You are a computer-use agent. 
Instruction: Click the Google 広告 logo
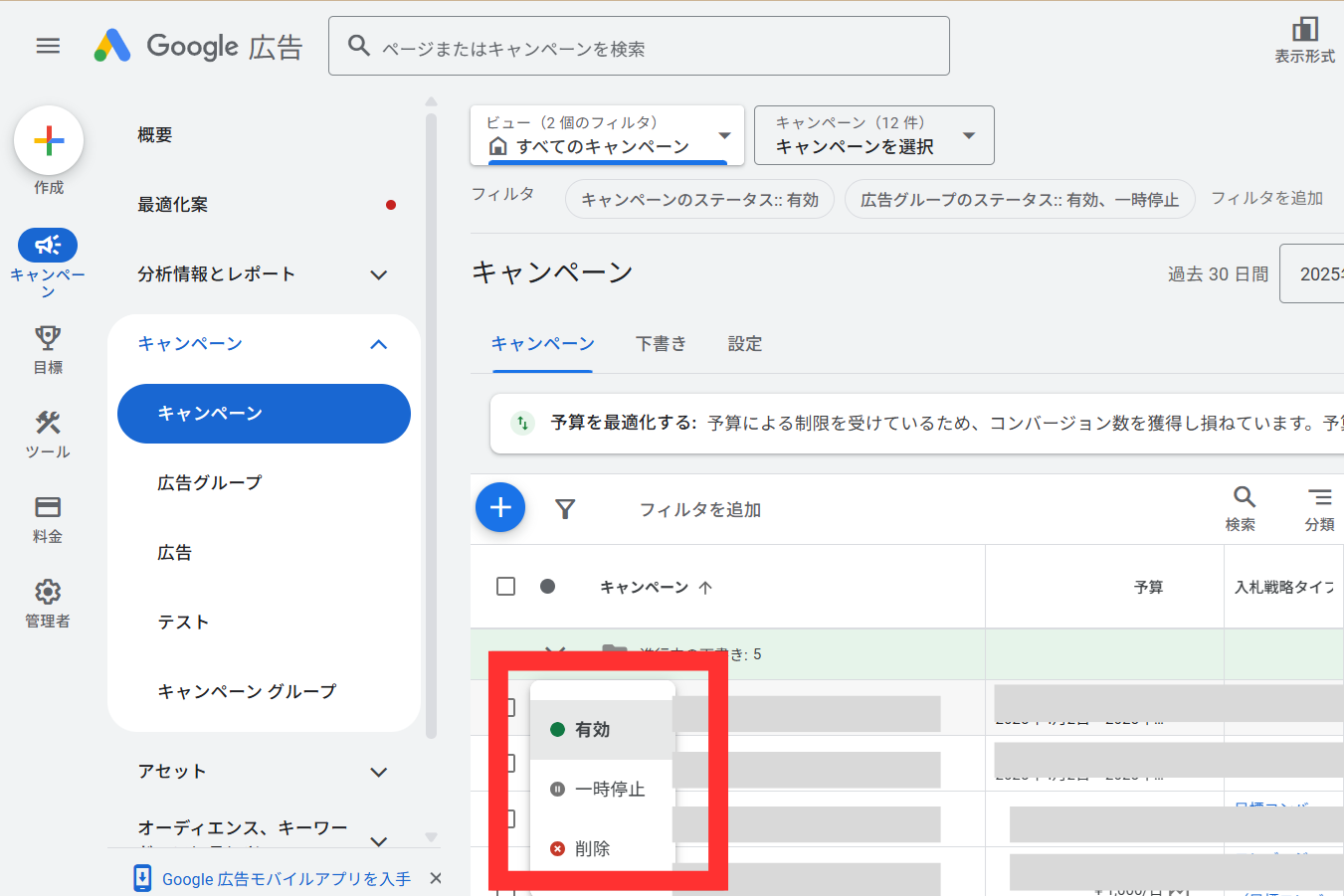198,46
